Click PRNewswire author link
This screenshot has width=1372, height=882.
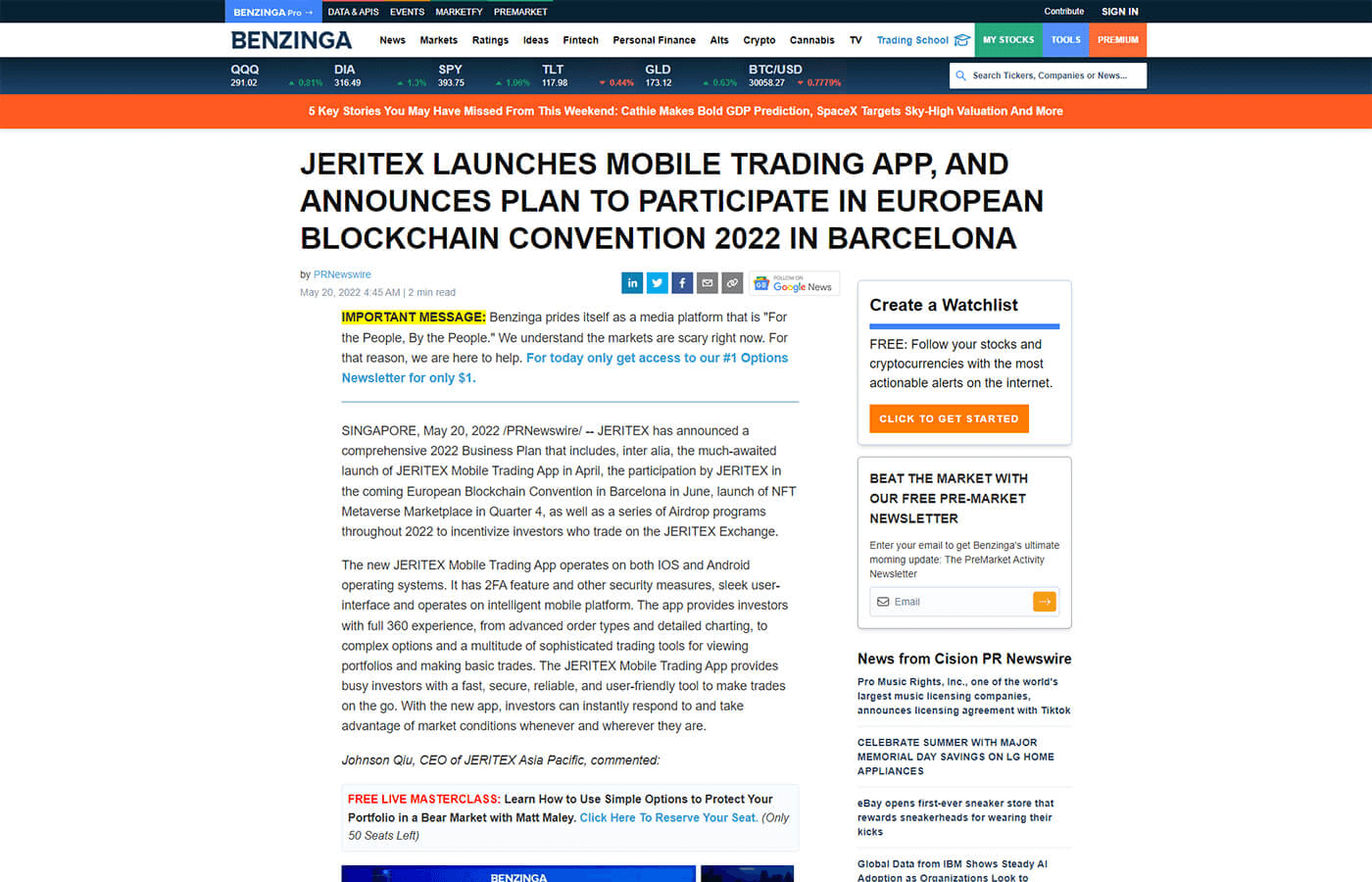coord(342,274)
